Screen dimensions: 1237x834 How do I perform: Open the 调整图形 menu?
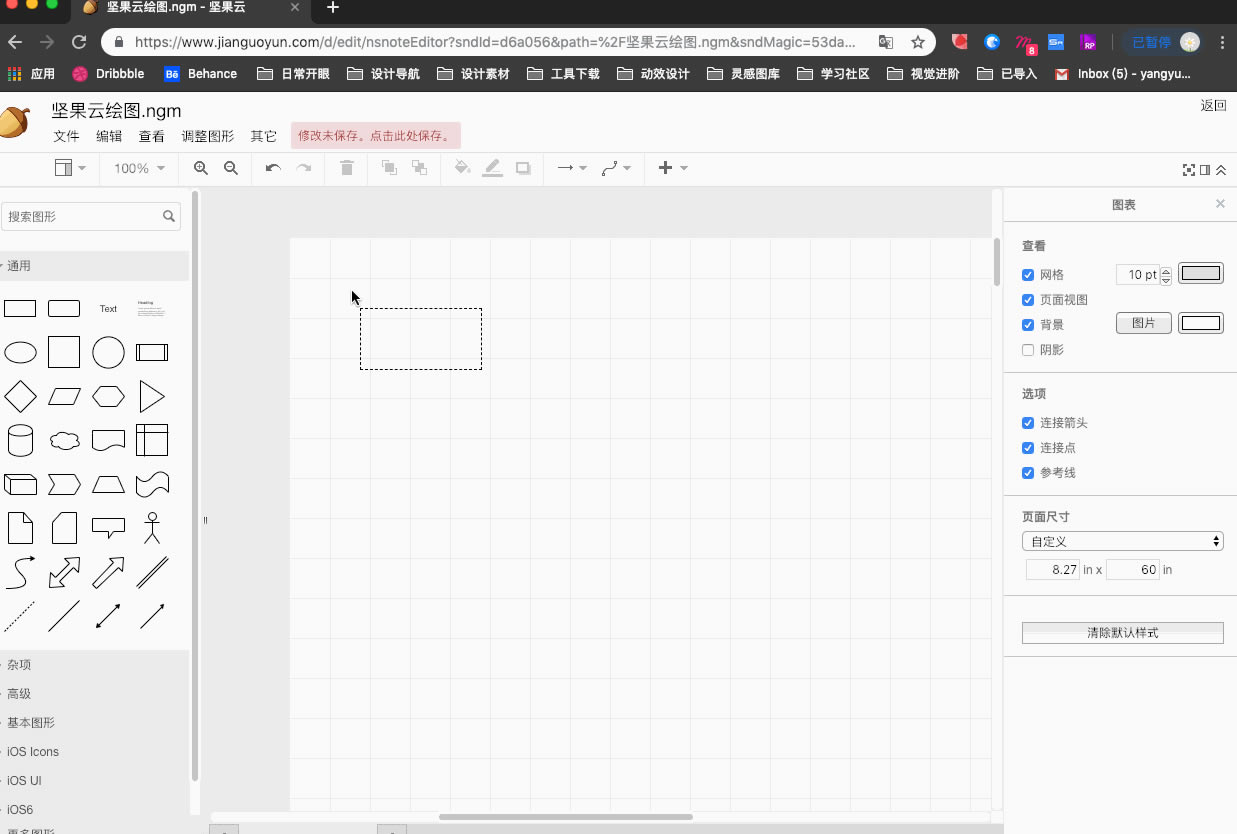pos(207,136)
